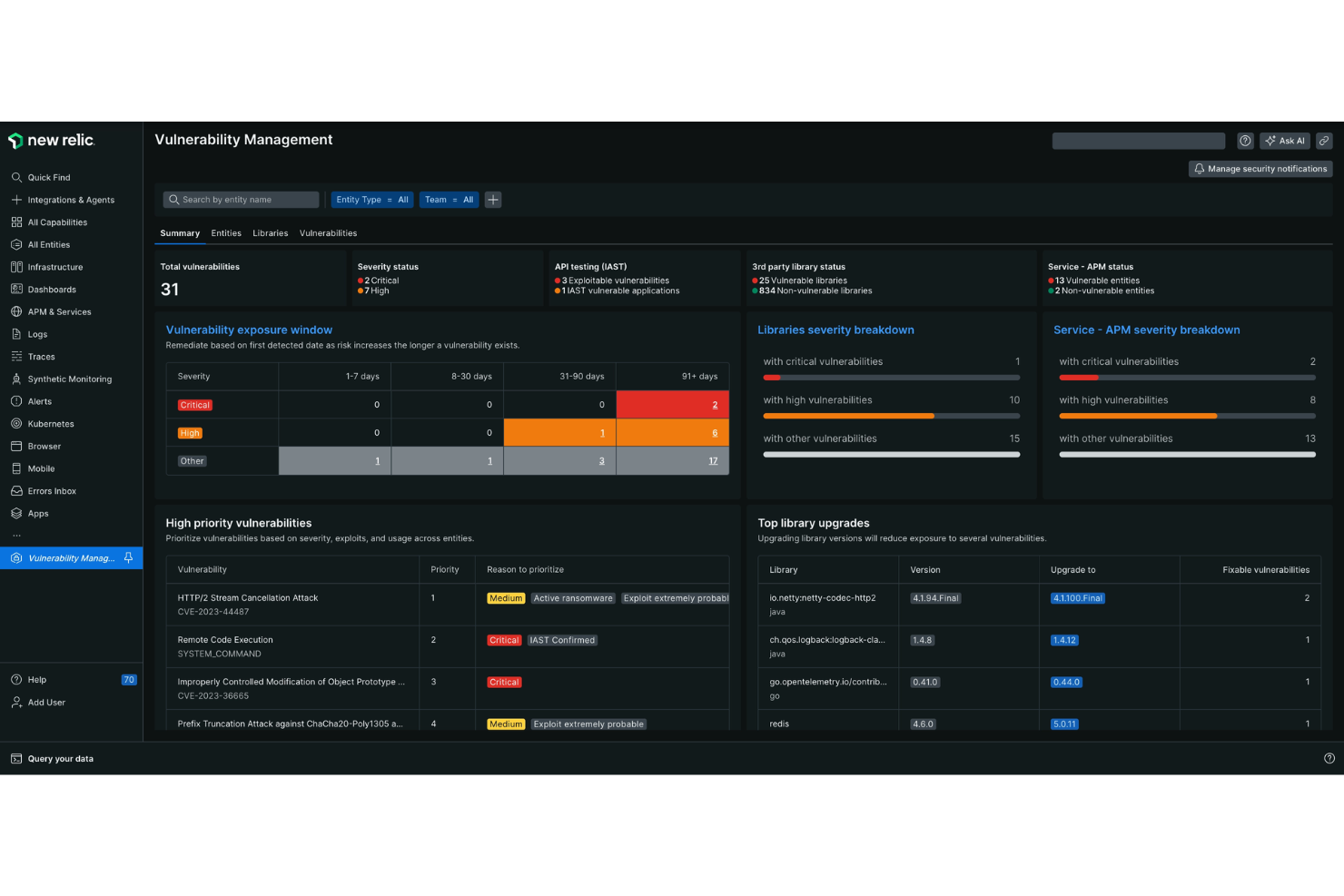The image size is (1344, 896).
Task: Open the Team filter dropdown
Action: 449,200
